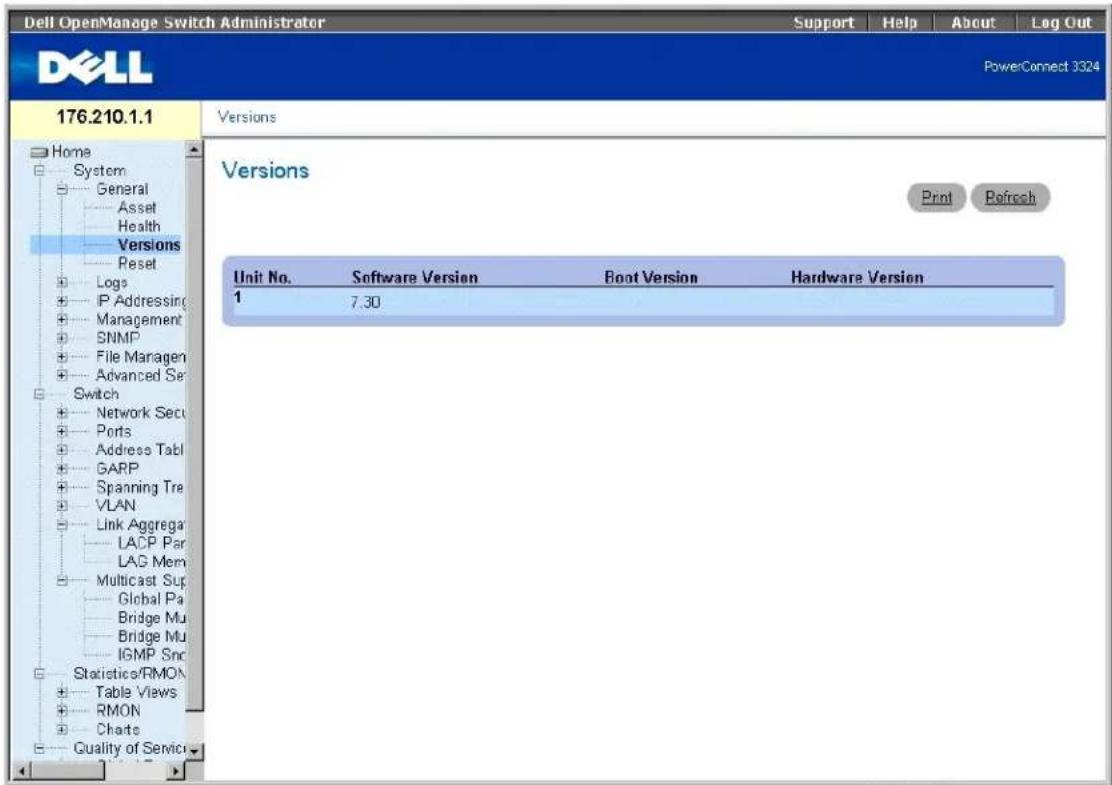1112x785 pixels.
Task: Open the Help link
Action: click(x=899, y=23)
